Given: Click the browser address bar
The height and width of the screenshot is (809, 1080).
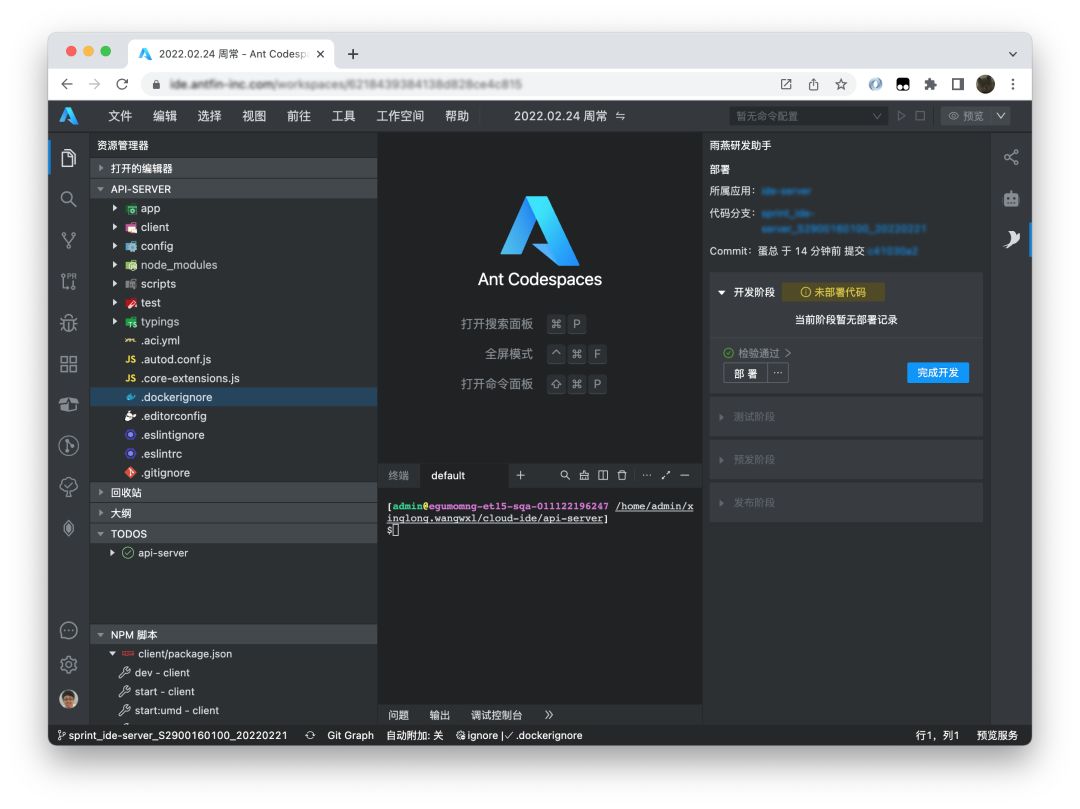Looking at the screenshot, I should (x=455, y=84).
